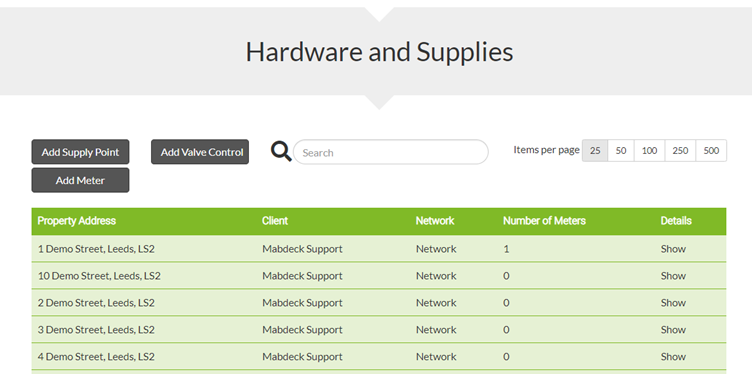
Task: Click the 1 Demo Street, Leeds address row
Action: click(379, 249)
